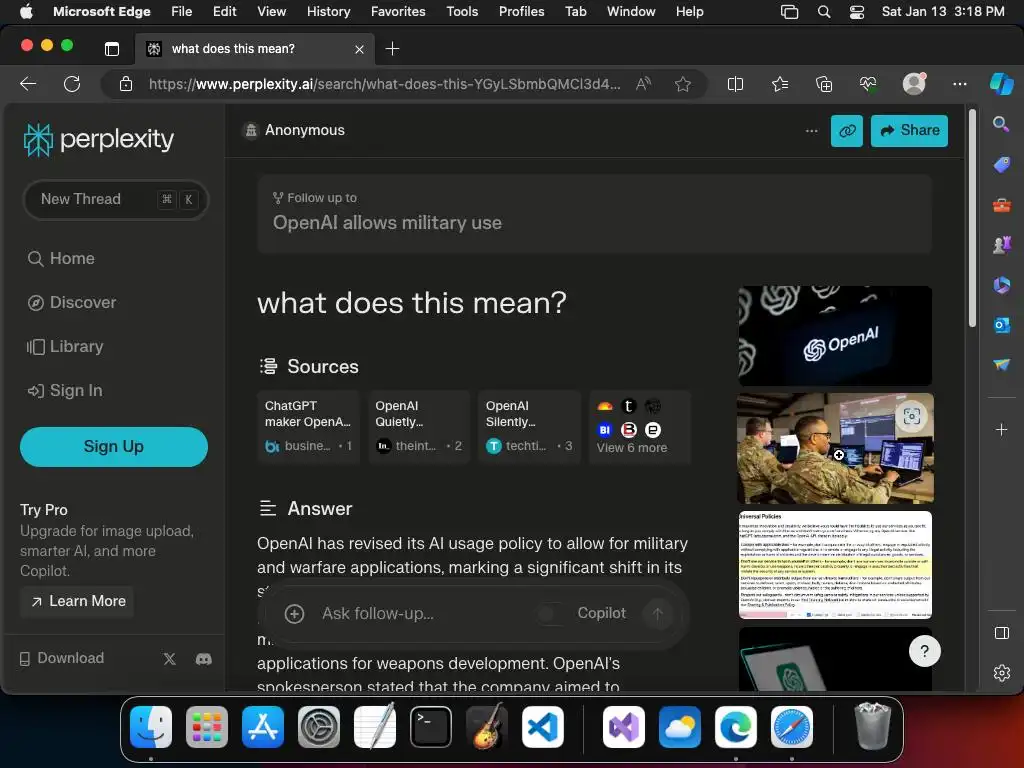Click the Sign Up button
The height and width of the screenshot is (768, 1024).
click(x=114, y=447)
